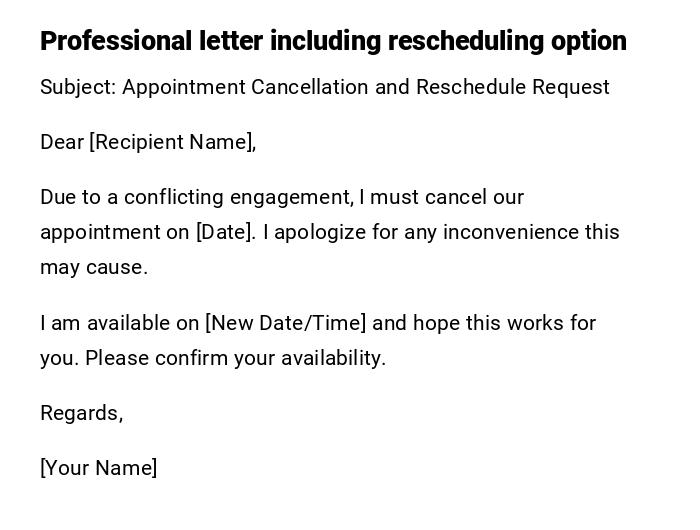Click the word "rescheduling" in the heading
The height and width of the screenshot is (530, 700).
coord(465,41)
